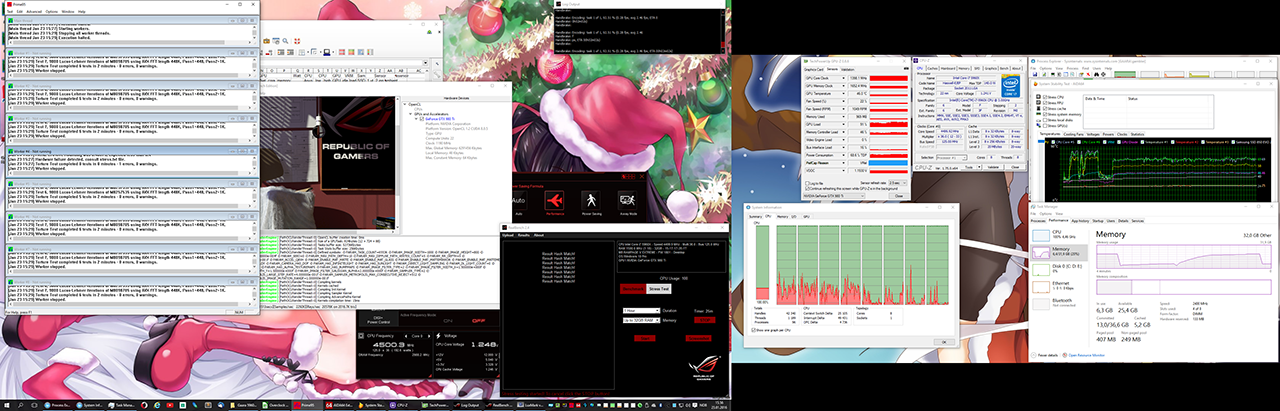Switch to the Memory tab in CPU-Z
Screen dimensions: 1280x411
pyautogui.click(x=964, y=68)
